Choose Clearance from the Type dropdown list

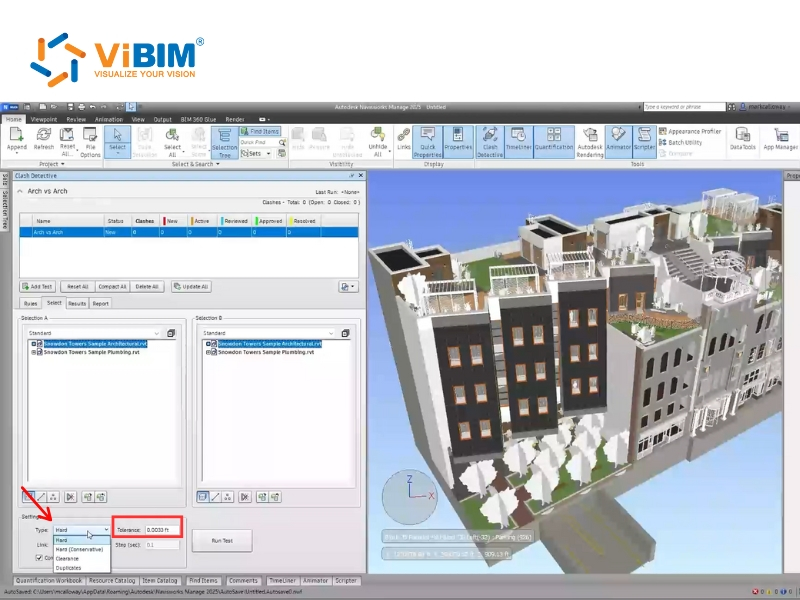point(69,558)
